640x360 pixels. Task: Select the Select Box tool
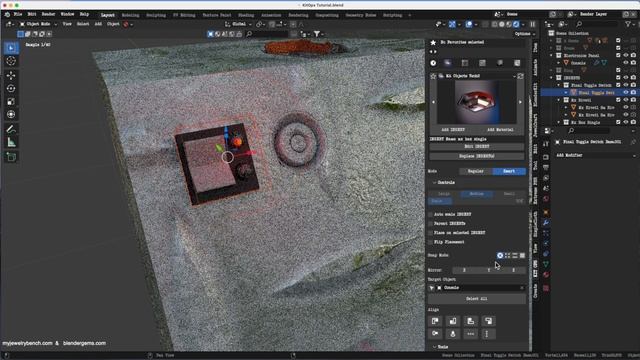[x=11, y=48]
